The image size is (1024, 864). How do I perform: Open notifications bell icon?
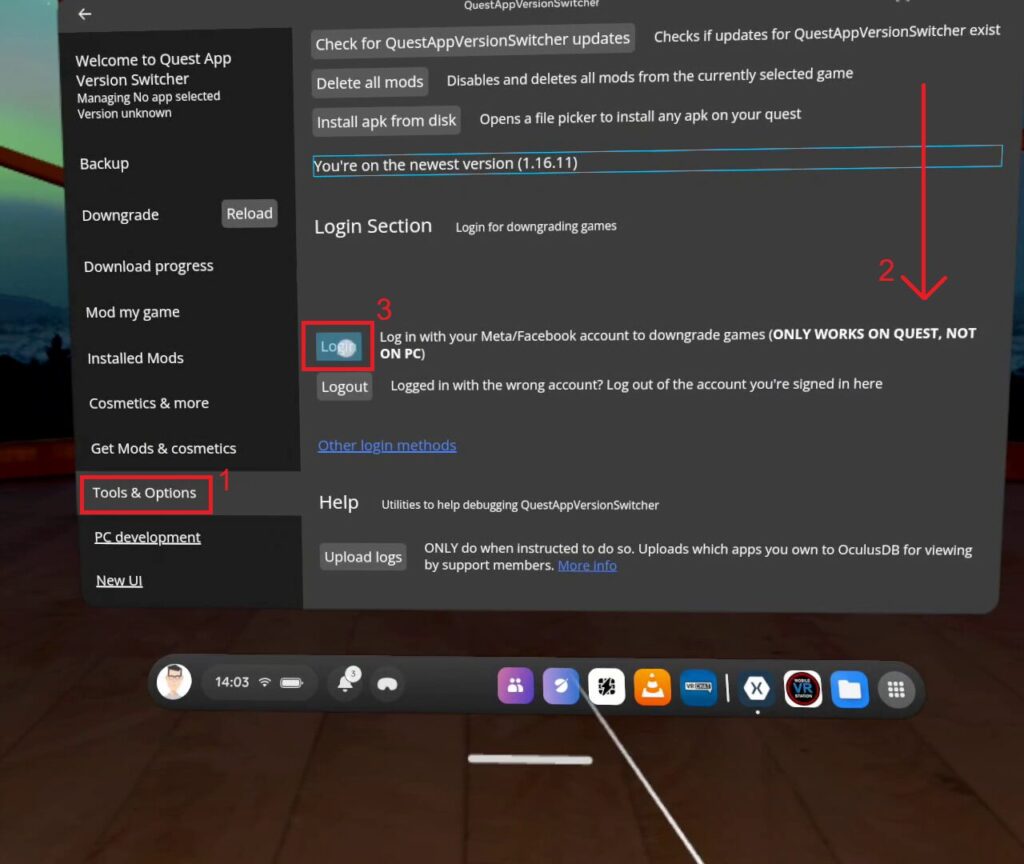tap(345, 683)
